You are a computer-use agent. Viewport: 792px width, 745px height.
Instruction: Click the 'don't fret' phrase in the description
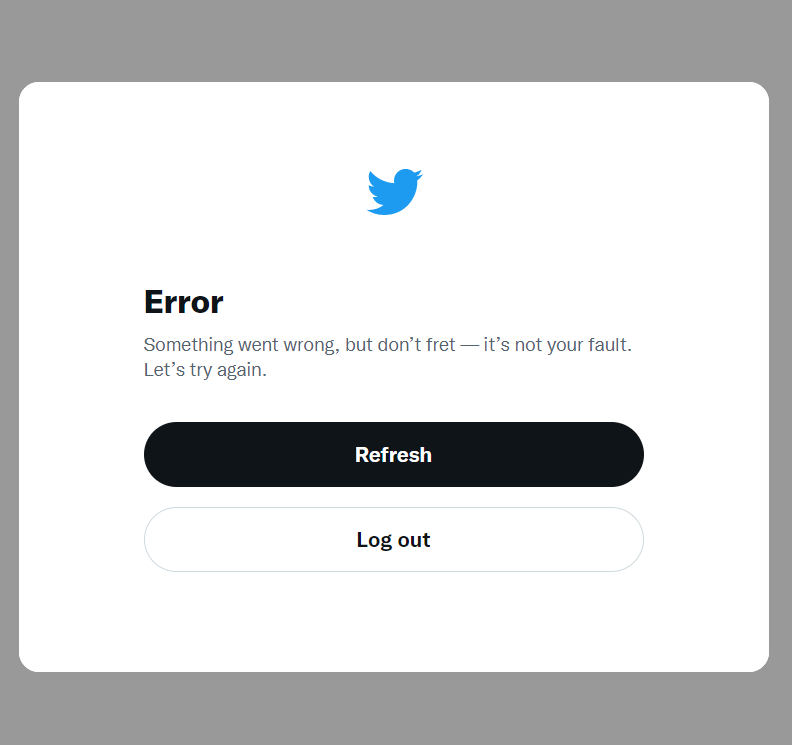tap(417, 345)
